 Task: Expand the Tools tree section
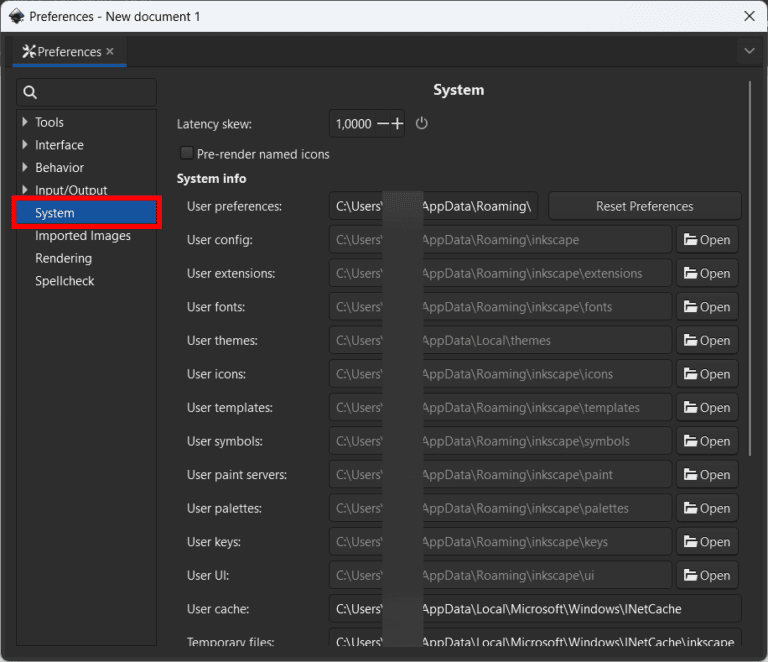click(x=25, y=122)
